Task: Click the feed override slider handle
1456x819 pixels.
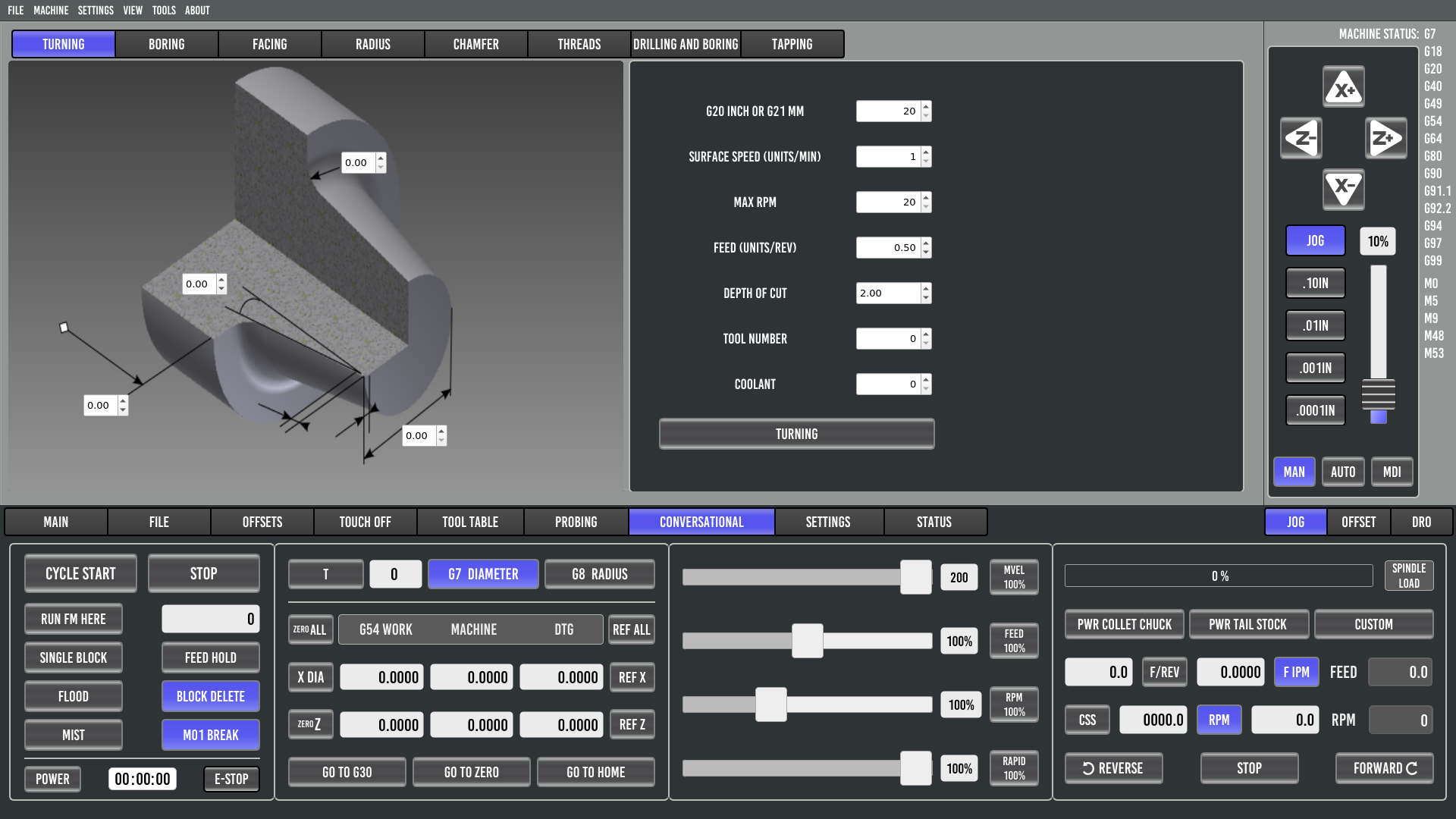Action: click(807, 641)
